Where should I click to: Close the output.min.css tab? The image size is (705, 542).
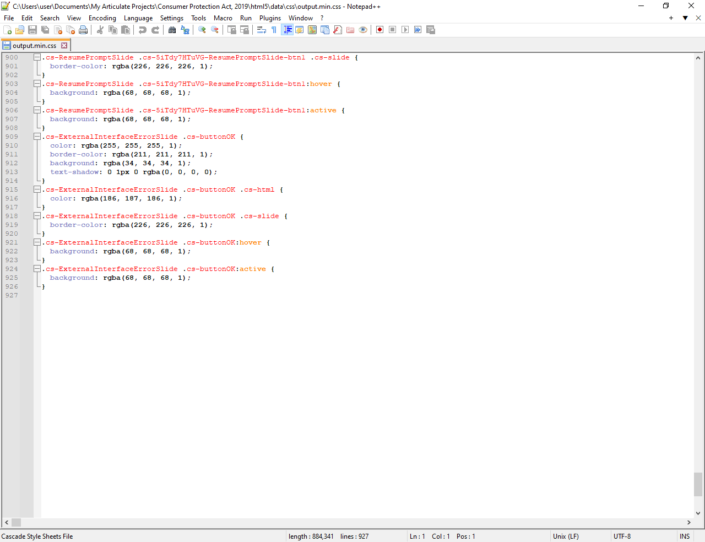(65, 45)
